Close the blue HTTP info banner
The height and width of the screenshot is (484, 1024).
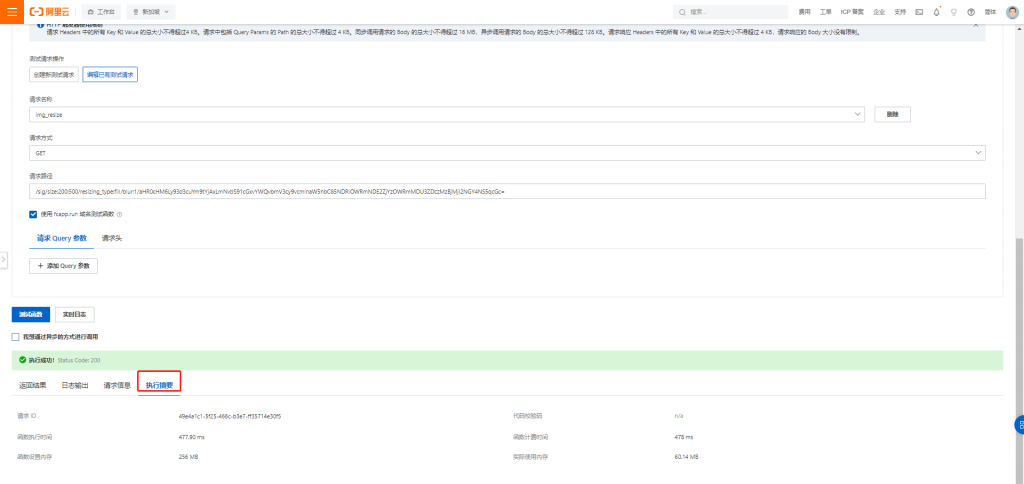[x=976, y=25]
